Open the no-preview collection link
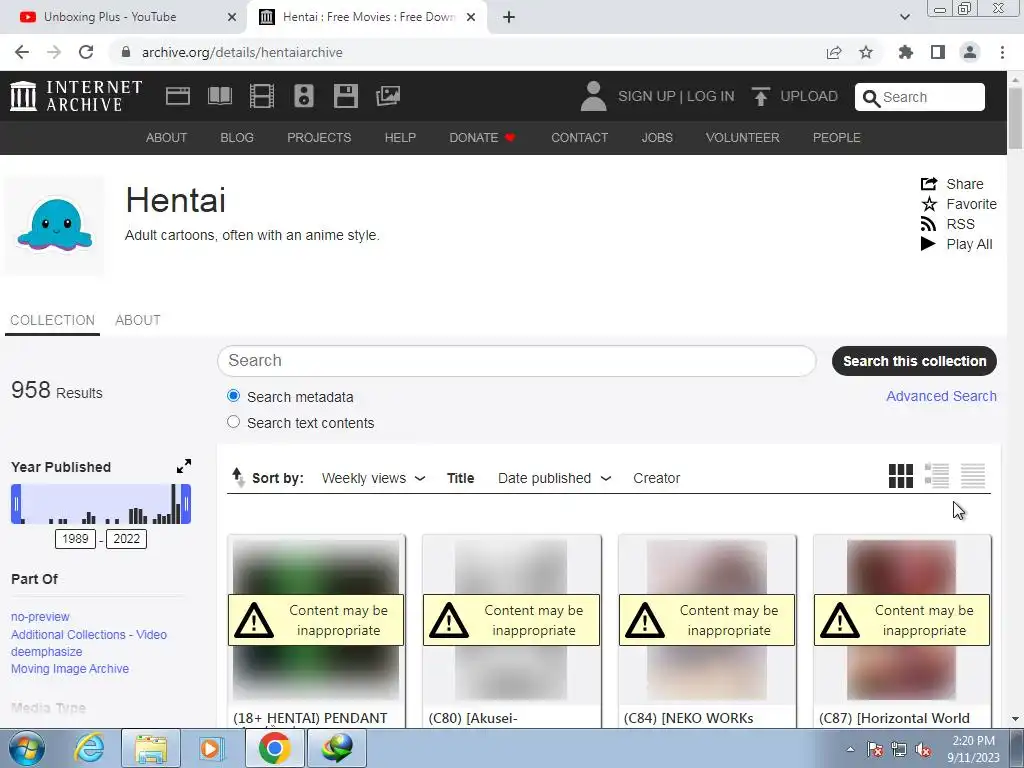The image size is (1024, 768). click(x=40, y=616)
